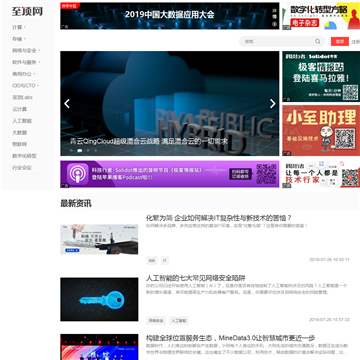This screenshot has width=360, height=360.
Task: Click QR code on 极客情报站 green banner
Action: tap(350, 92)
